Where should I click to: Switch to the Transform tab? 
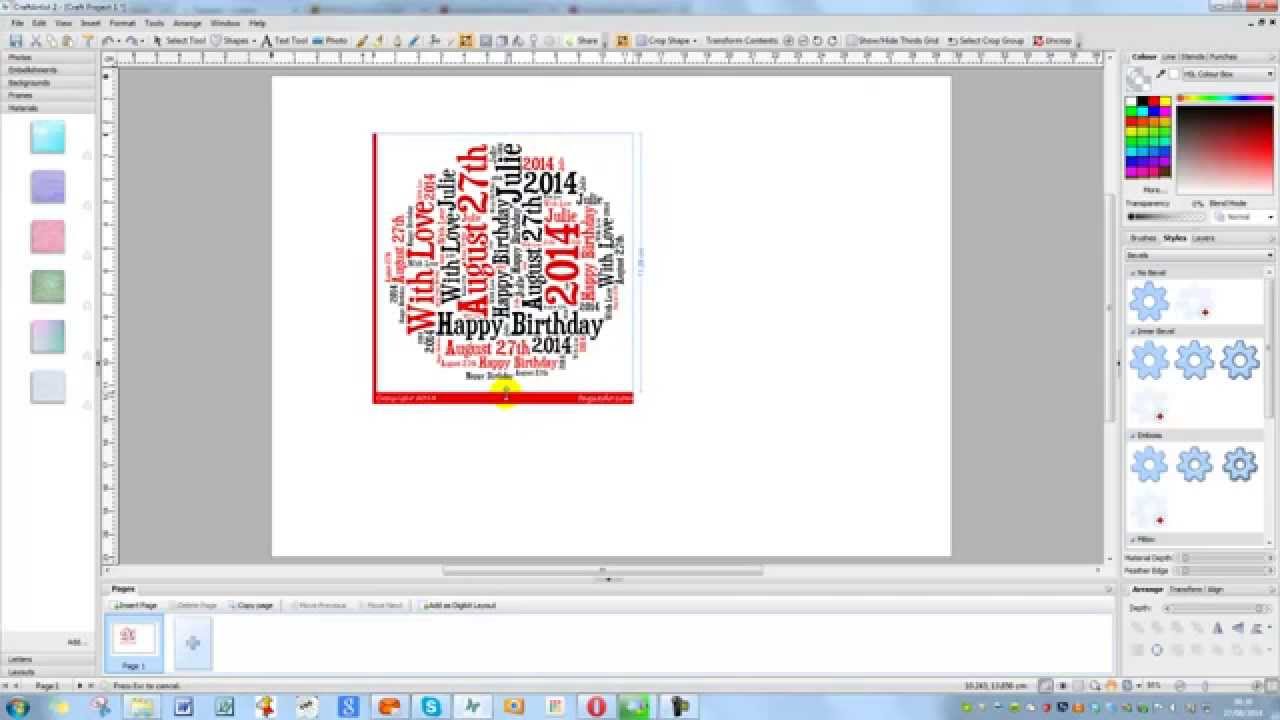pos(1186,590)
